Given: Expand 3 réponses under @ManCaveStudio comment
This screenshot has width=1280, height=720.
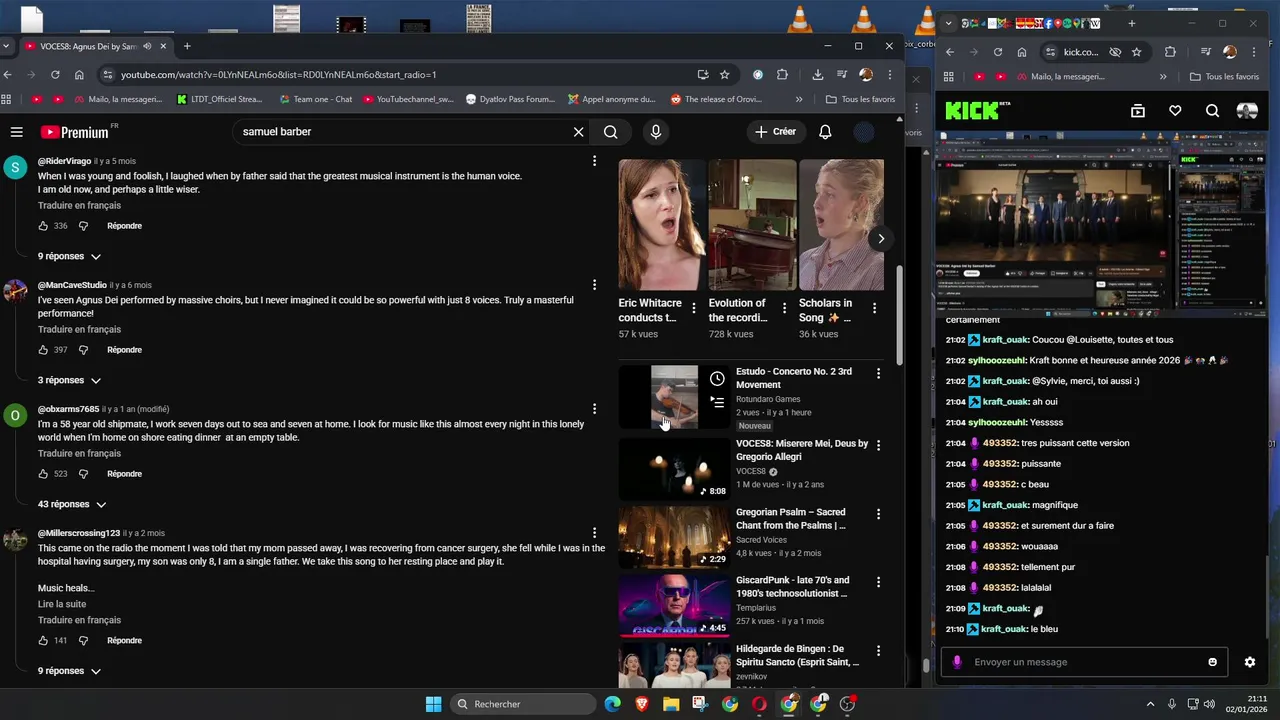Looking at the screenshot, I should (x=69, y=381).
